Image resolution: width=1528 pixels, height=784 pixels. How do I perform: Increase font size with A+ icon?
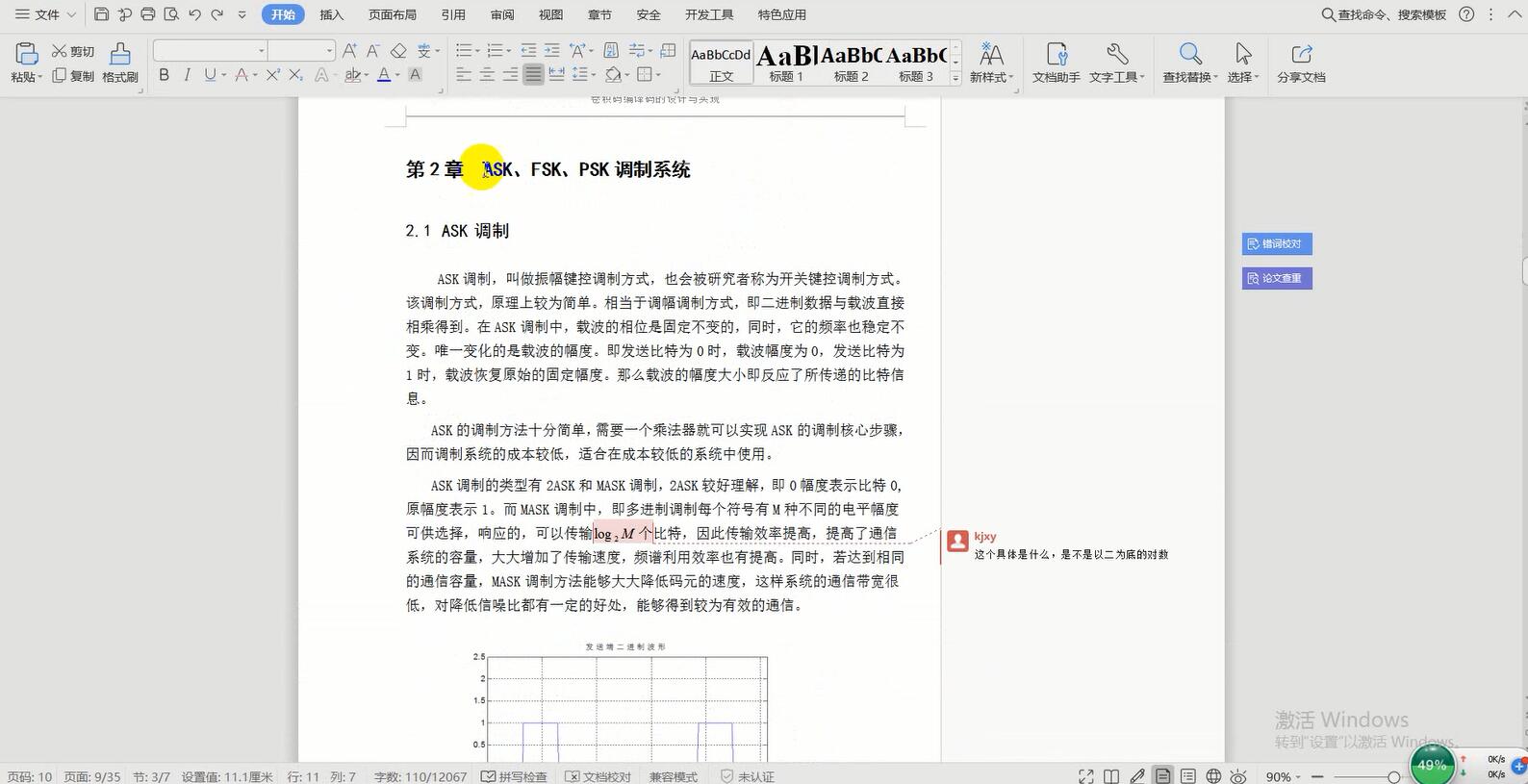(350, 50)
